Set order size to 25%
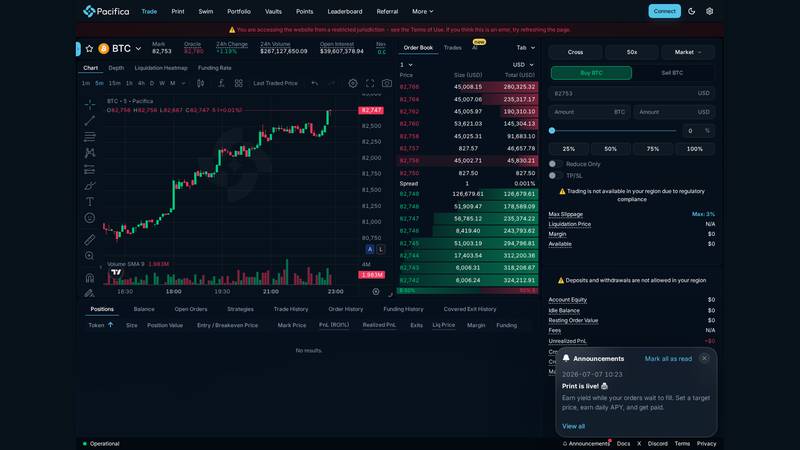 click(x=569, y=149)
